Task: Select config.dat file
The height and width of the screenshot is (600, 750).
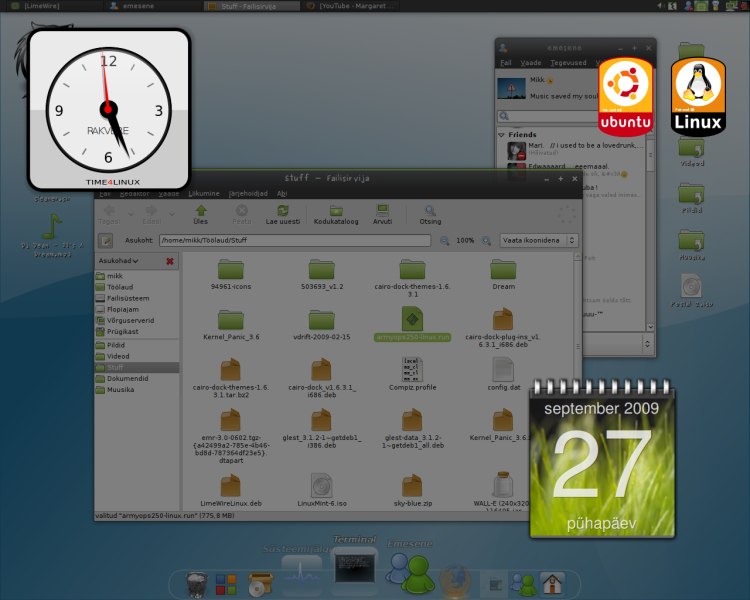Action: [503, 374]
